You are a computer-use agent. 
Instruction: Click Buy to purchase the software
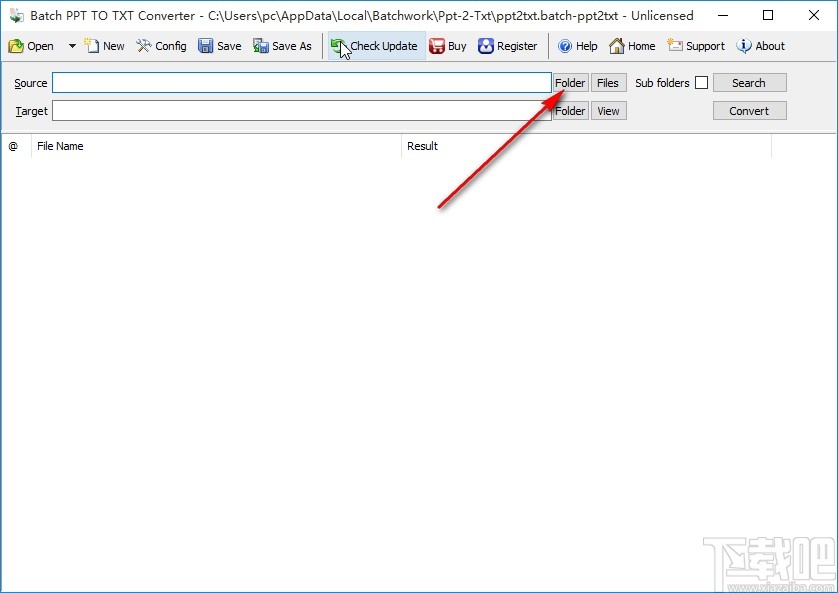[x=447, y=46]
